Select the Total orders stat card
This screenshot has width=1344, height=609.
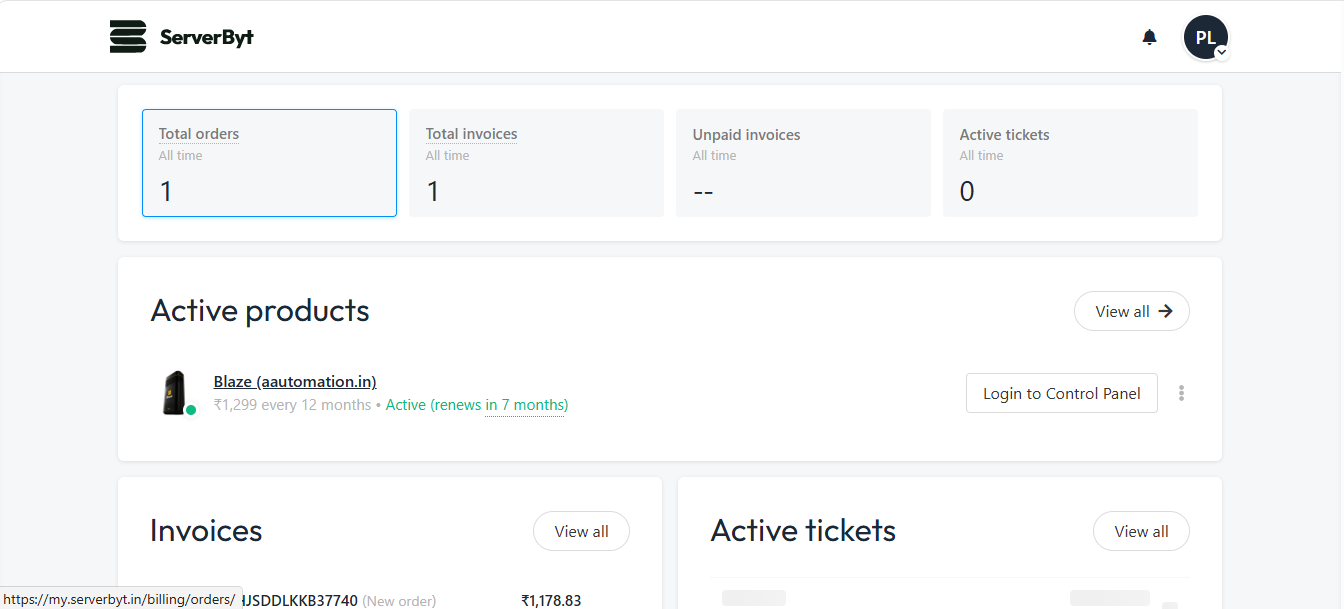pyautogui.click(x=269, y=163)
